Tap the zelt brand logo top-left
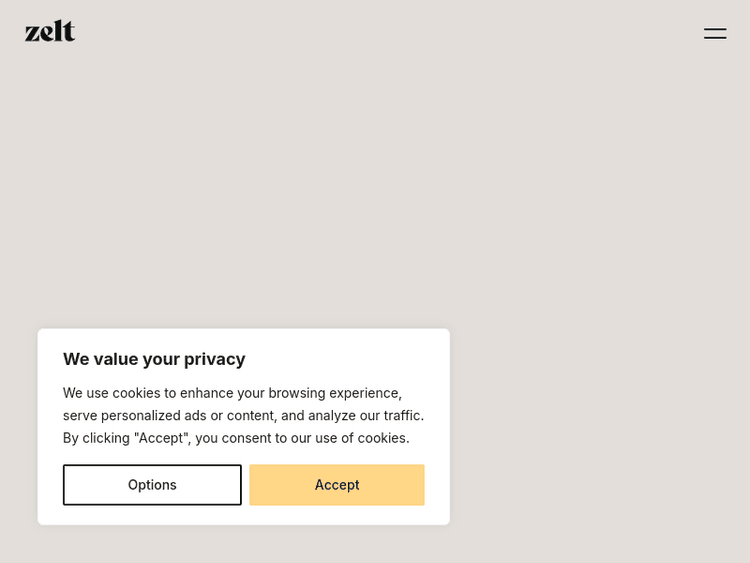750x563 pixels. pos(50,31)
